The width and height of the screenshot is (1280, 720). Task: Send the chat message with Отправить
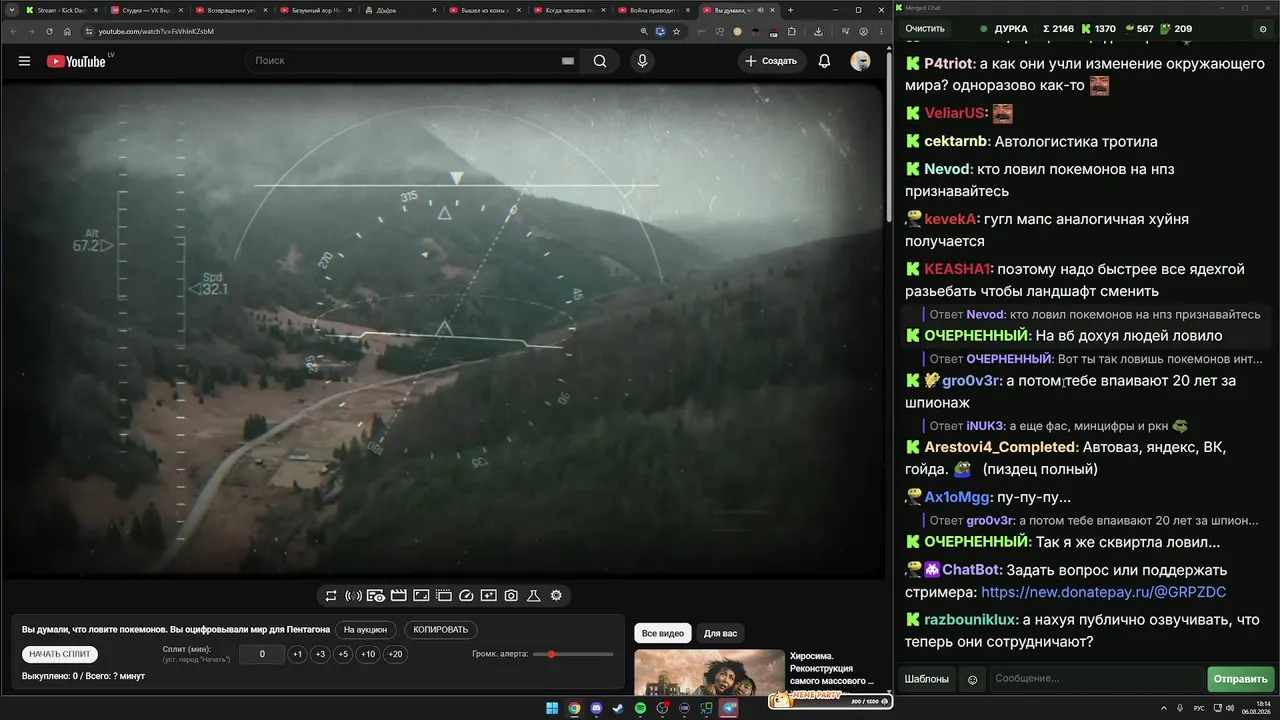1241,679
